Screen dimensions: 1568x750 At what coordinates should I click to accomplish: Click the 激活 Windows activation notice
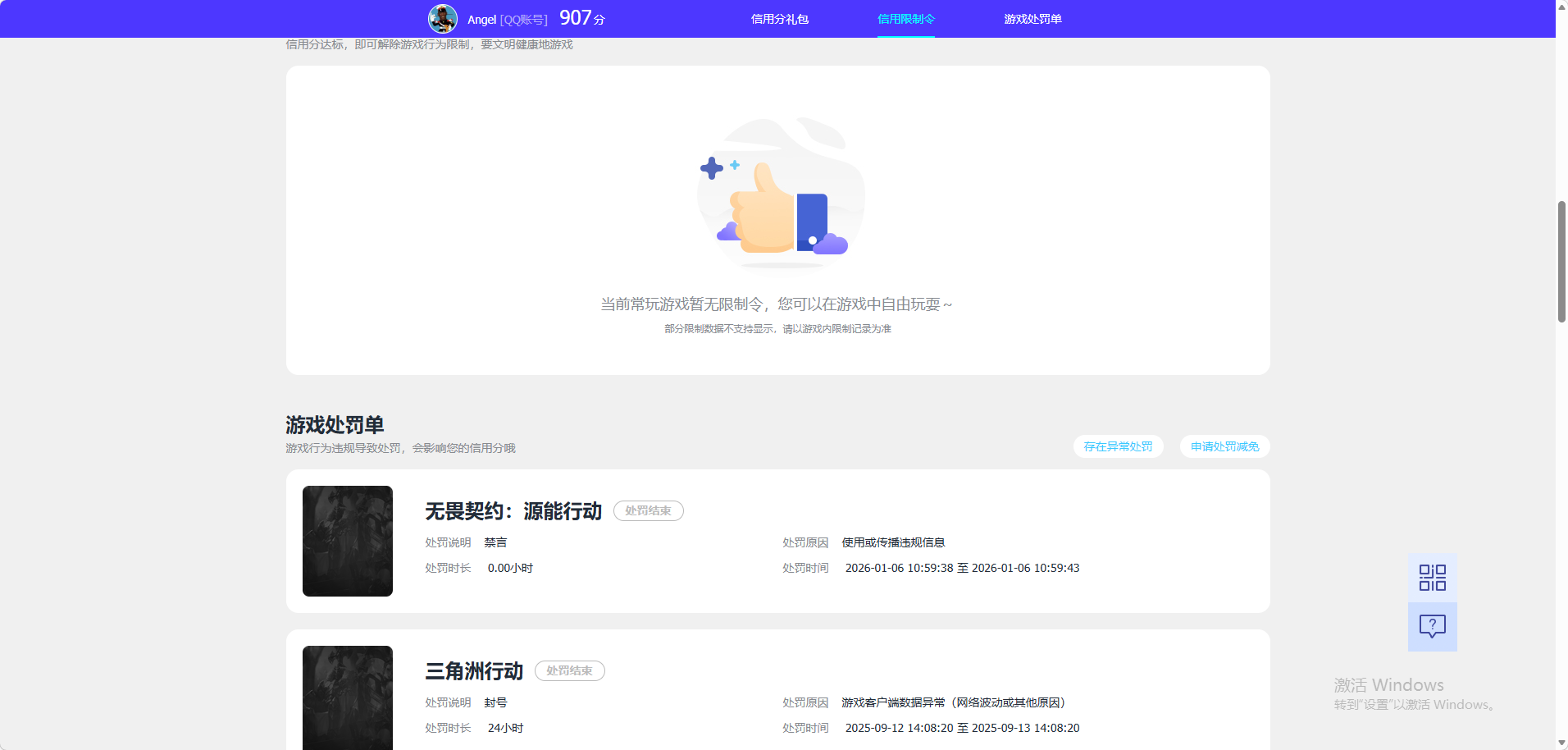tap(1388, 684)
